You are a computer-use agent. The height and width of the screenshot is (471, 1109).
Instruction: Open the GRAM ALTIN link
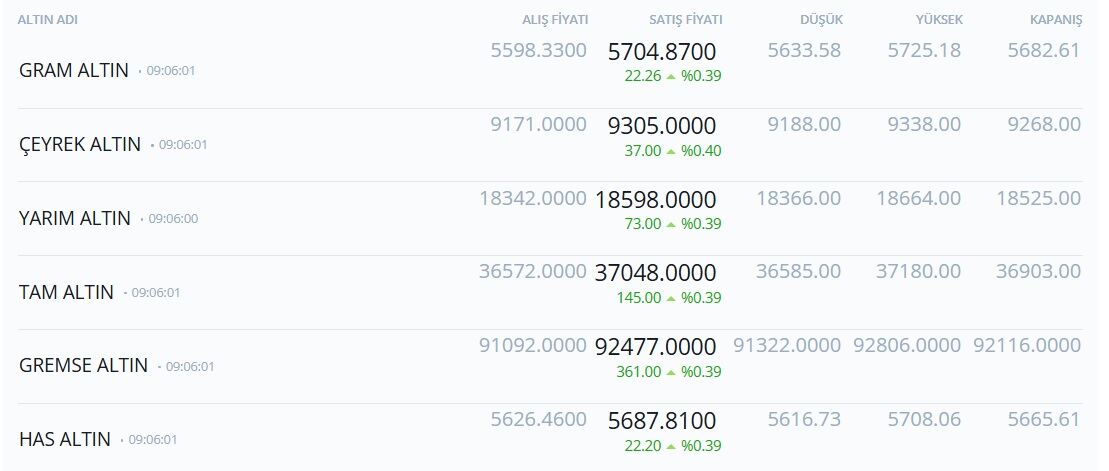74,71
